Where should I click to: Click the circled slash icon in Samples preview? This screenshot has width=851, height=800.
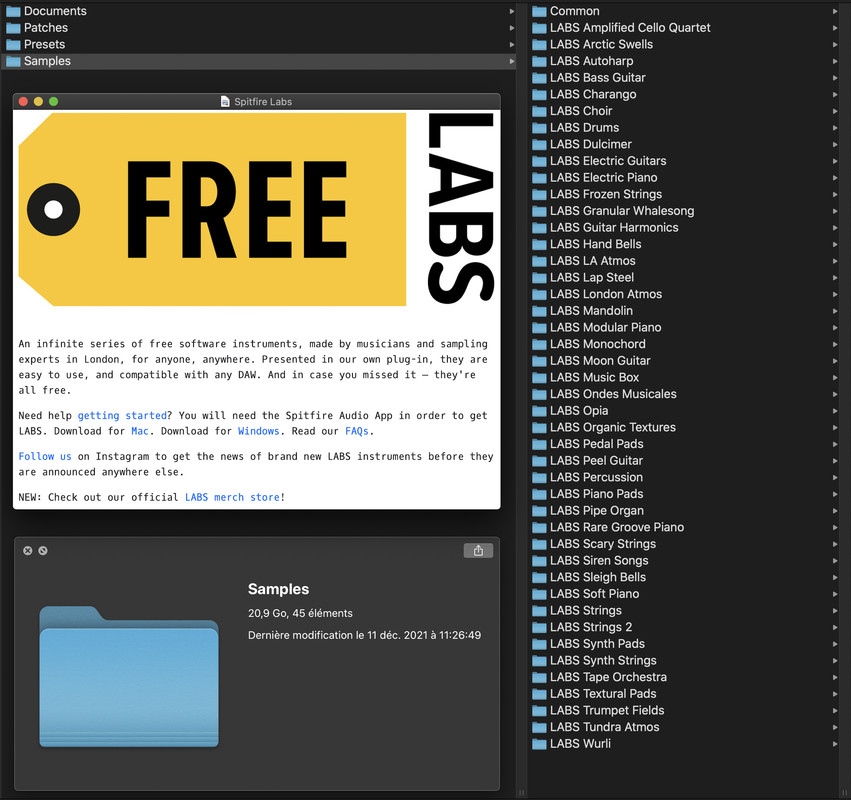[x=43, y=550]
